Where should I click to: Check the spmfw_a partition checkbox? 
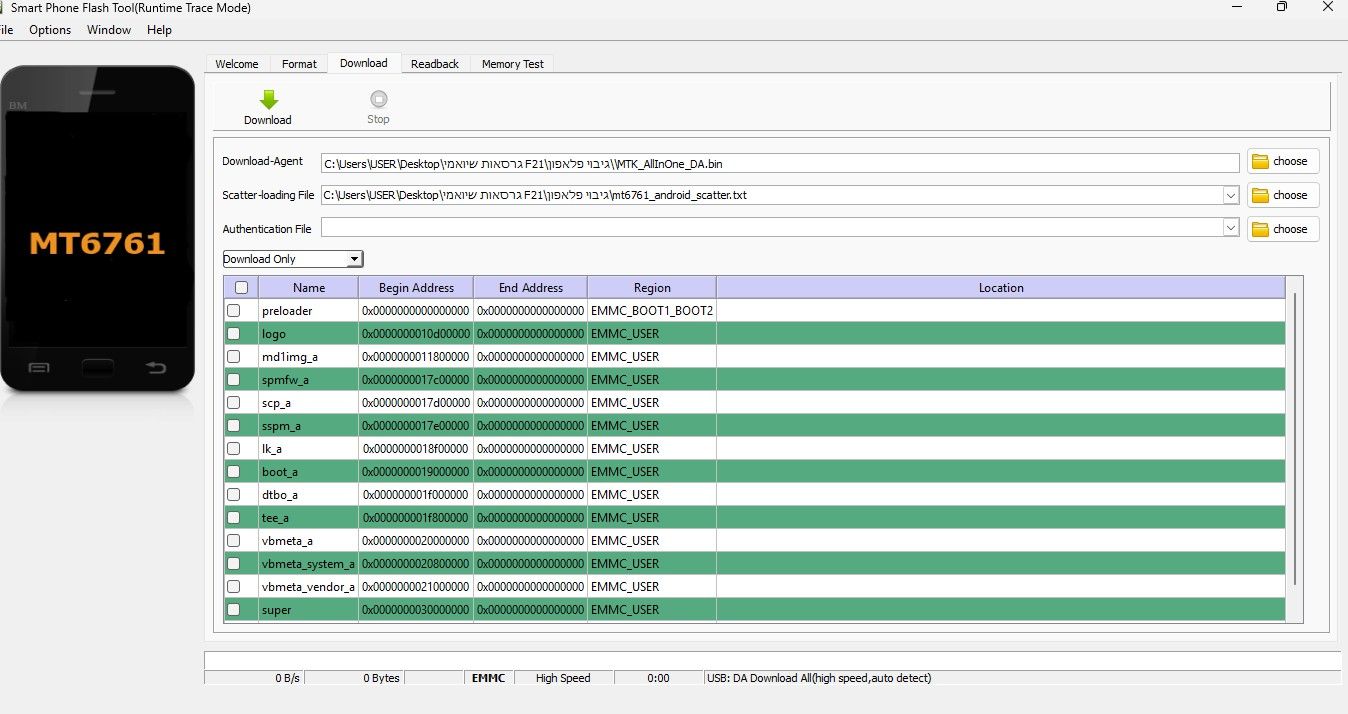(x=234, y=380)
